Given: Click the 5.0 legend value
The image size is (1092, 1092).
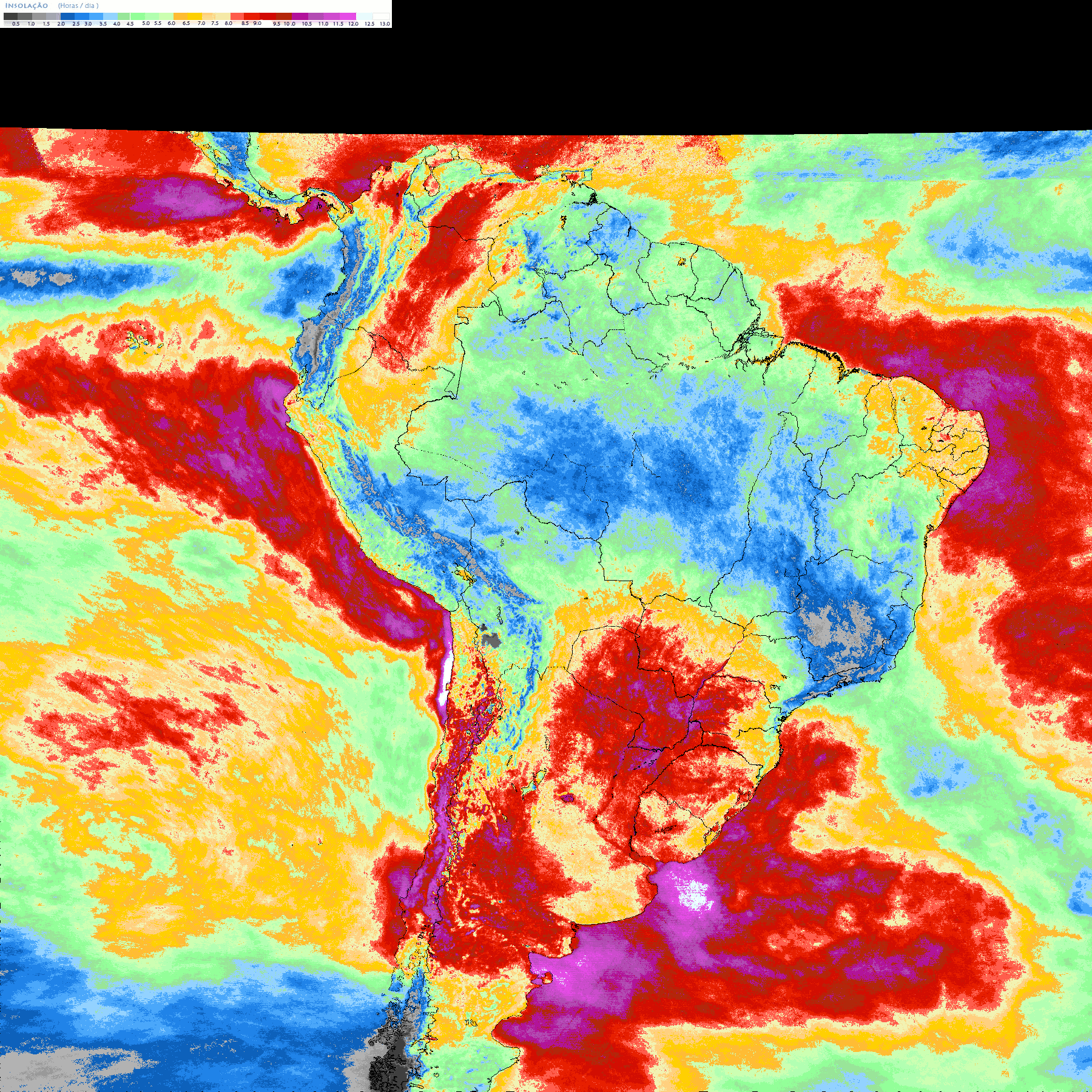Looking at the screenshot, I should pyautogui.click(x=146, y=23).
